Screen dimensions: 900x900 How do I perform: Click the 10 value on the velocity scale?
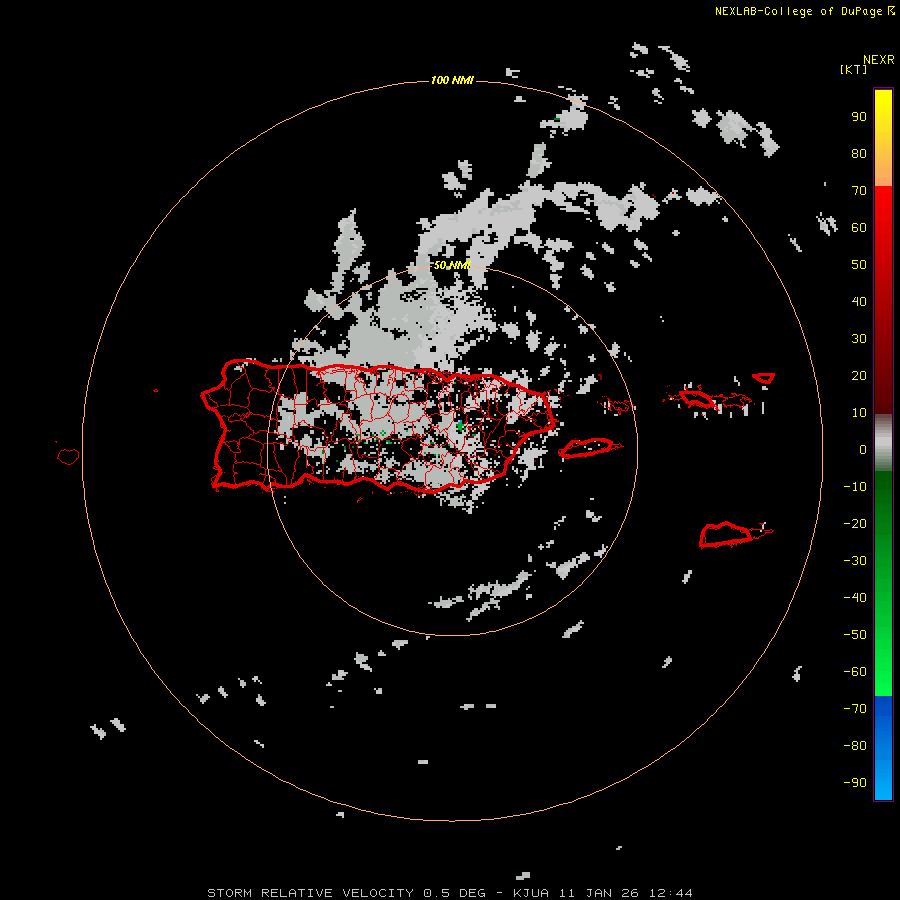(859, 413)
